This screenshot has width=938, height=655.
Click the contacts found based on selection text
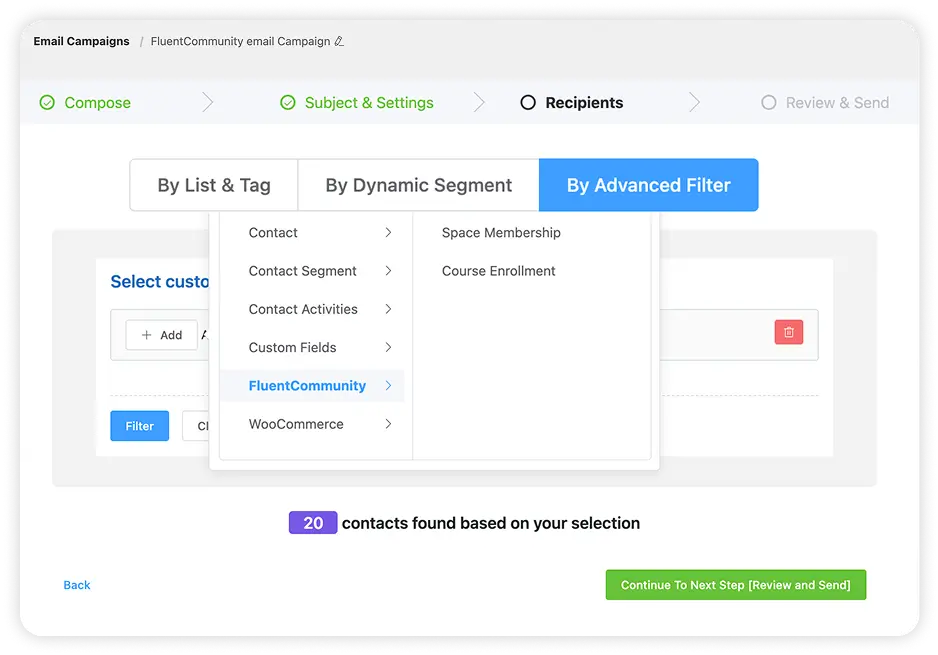coord(491,523)
